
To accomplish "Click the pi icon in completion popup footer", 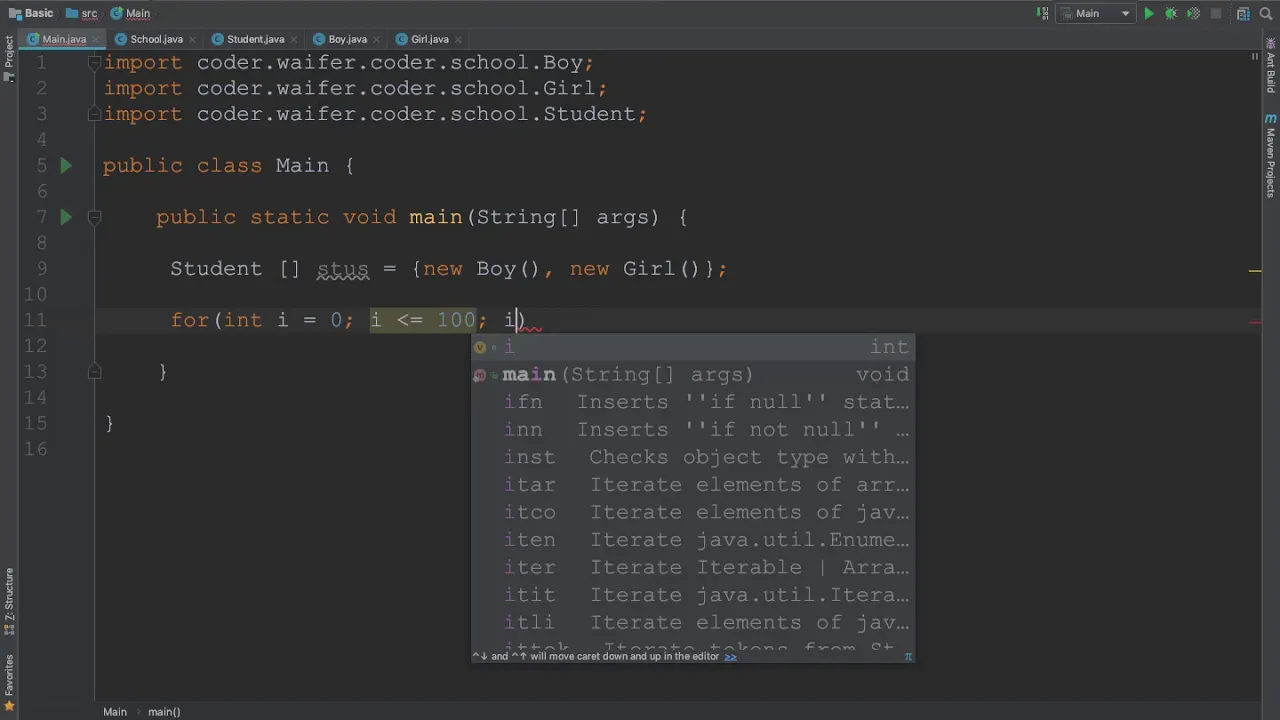I will [908, 656].
